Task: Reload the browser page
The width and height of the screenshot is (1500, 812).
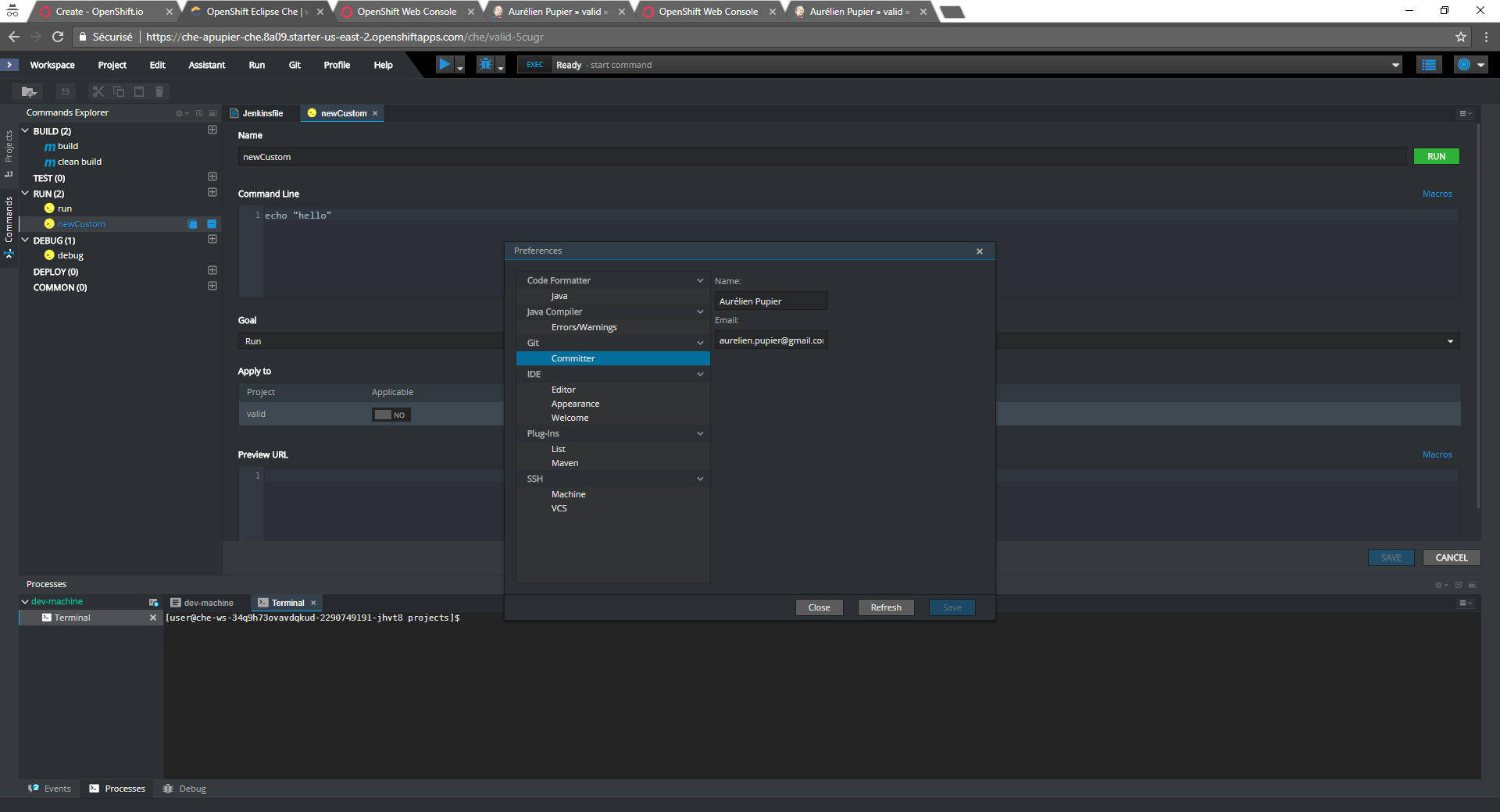Action: click(58, 37)
